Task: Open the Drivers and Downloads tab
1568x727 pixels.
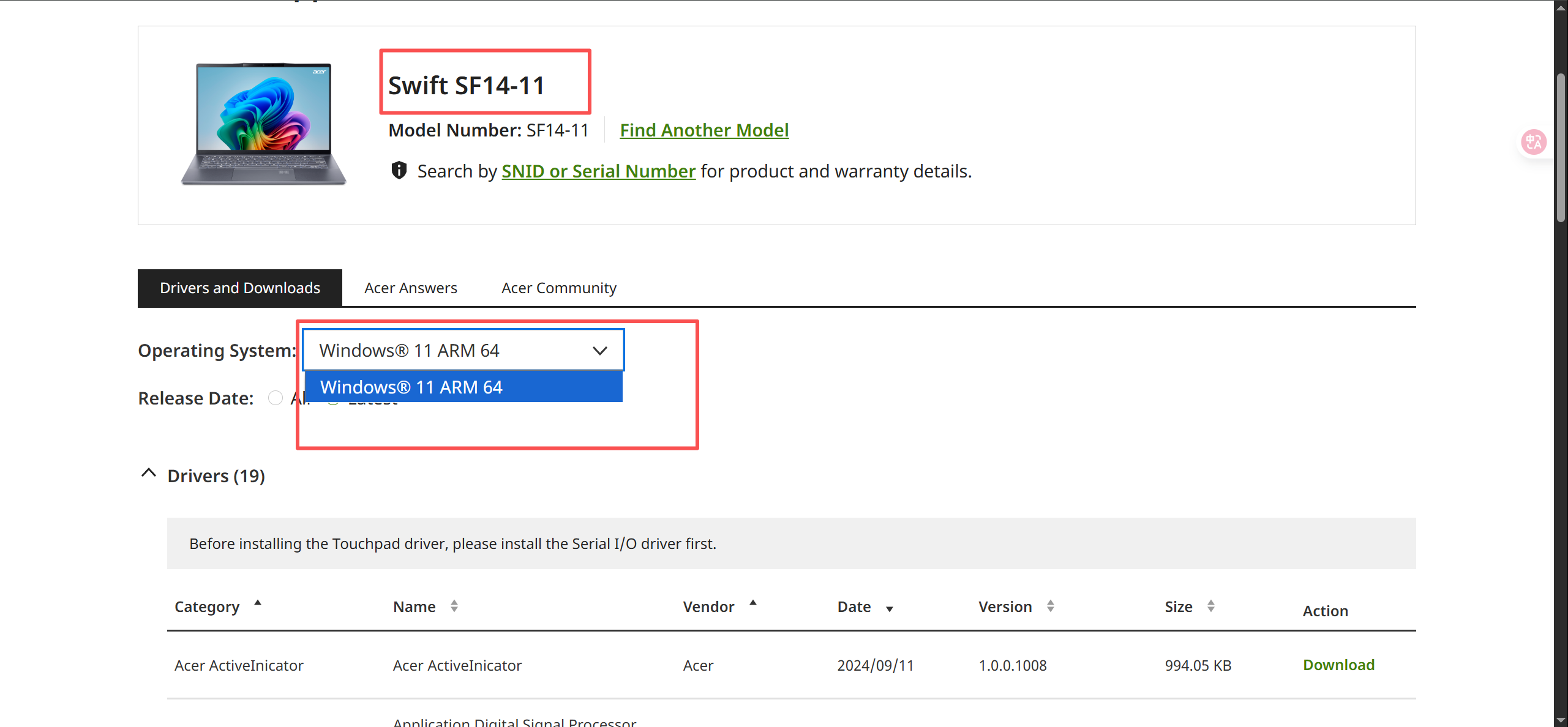Action: 240,288
